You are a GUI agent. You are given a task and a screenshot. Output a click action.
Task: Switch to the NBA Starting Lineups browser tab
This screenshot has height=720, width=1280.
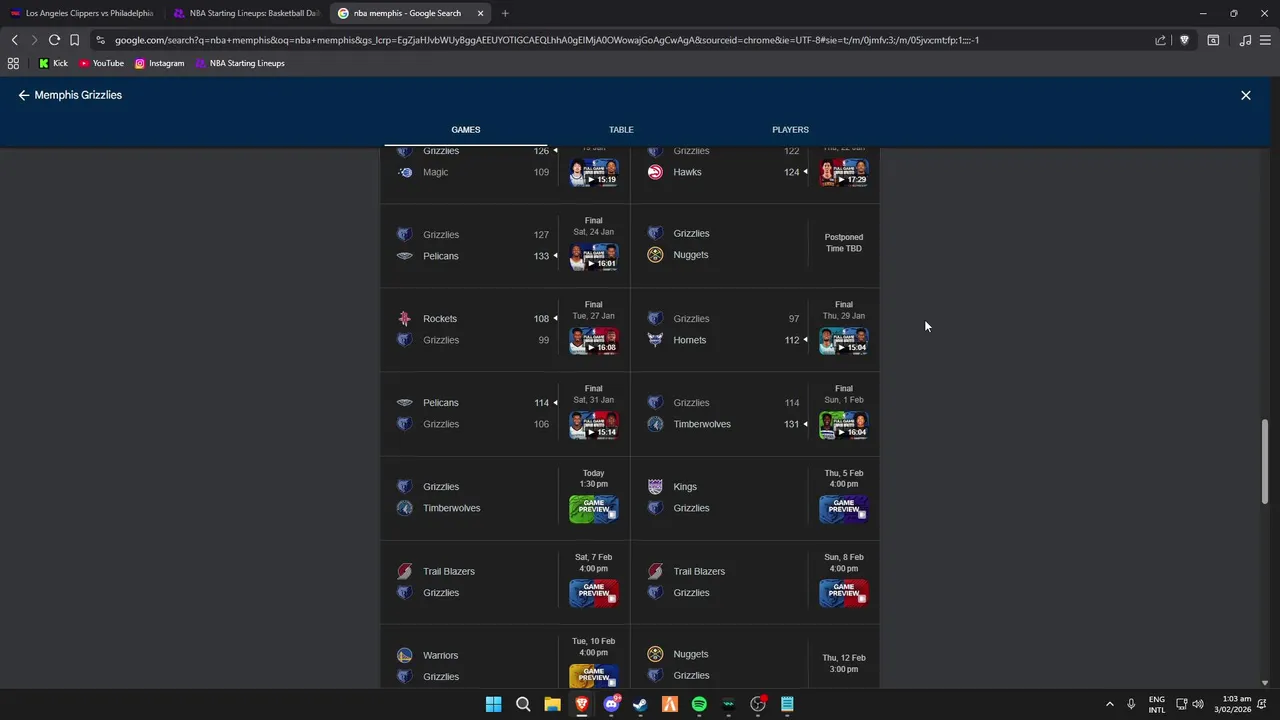point(246,13)
